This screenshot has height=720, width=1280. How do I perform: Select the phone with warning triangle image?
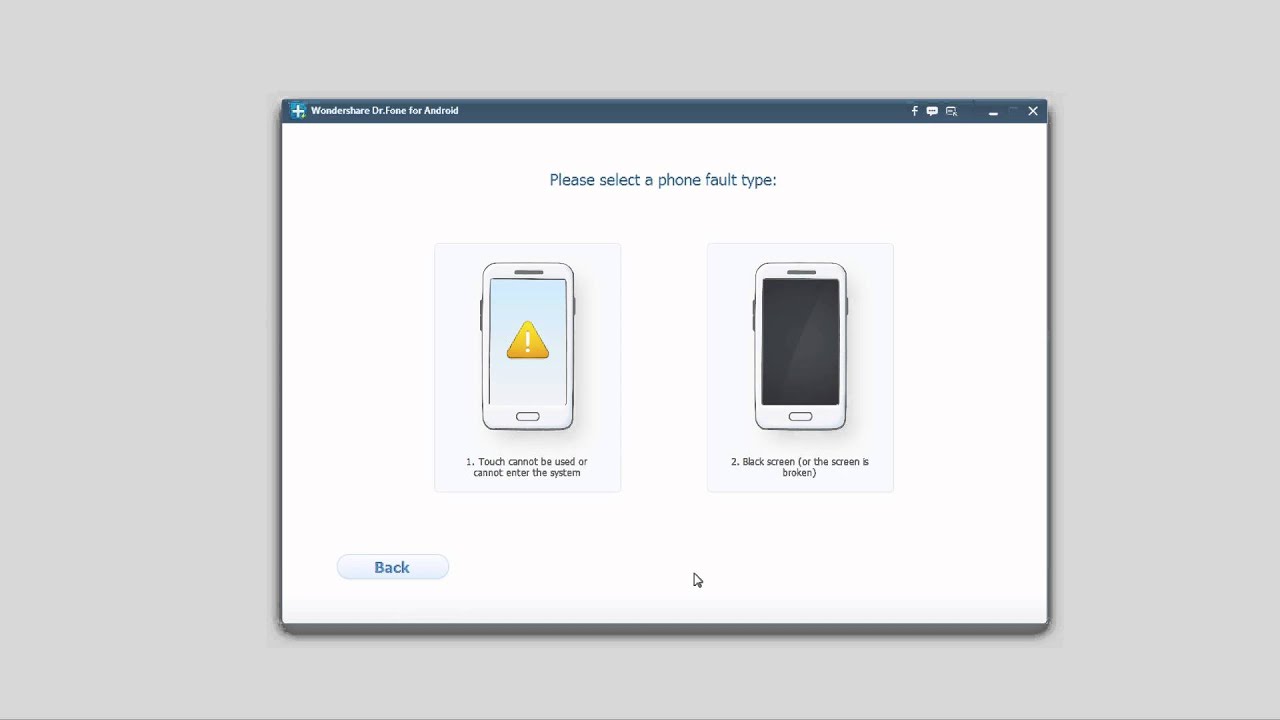click(x=528, y=347)
